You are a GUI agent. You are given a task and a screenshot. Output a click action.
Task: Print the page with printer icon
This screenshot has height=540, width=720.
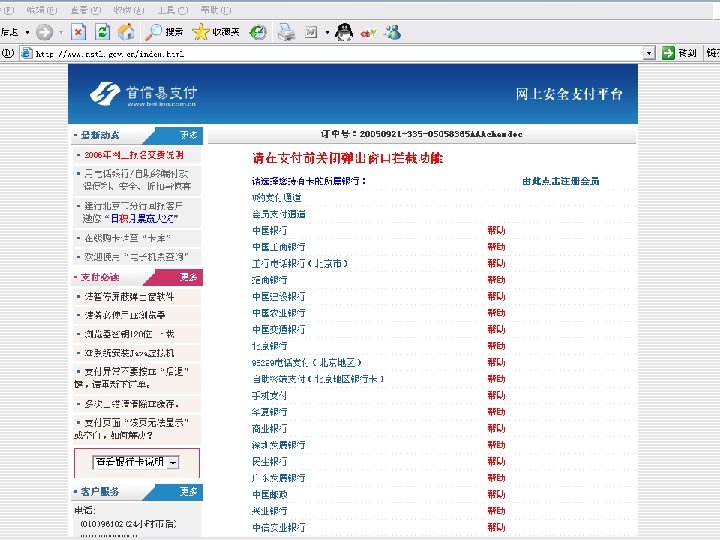point(287,32)
